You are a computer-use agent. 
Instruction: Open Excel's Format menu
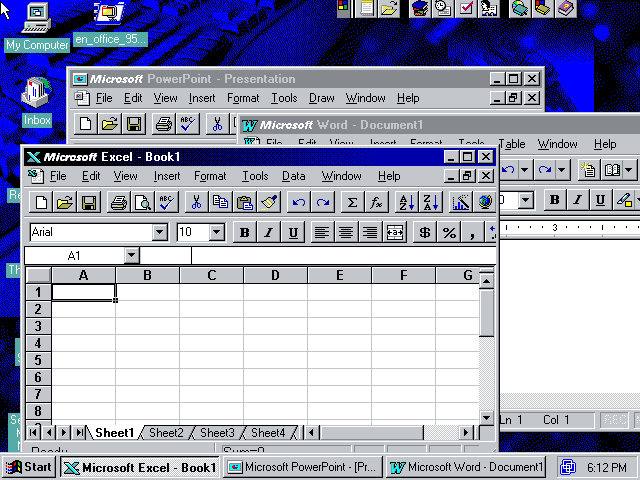click(210, 176)
